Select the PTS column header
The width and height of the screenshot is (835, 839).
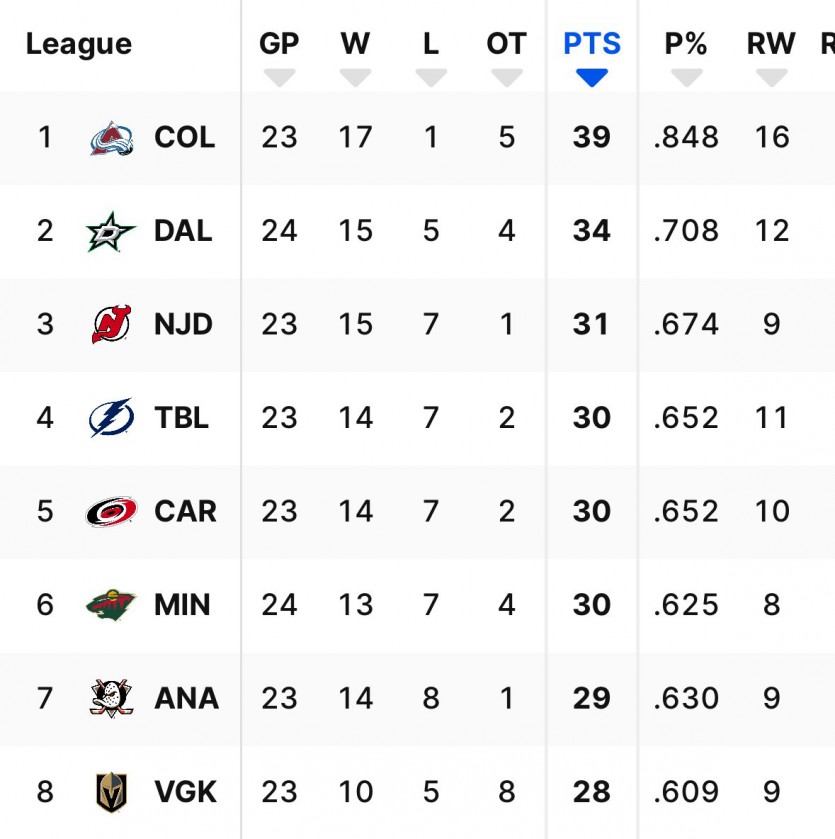[592, 44]
